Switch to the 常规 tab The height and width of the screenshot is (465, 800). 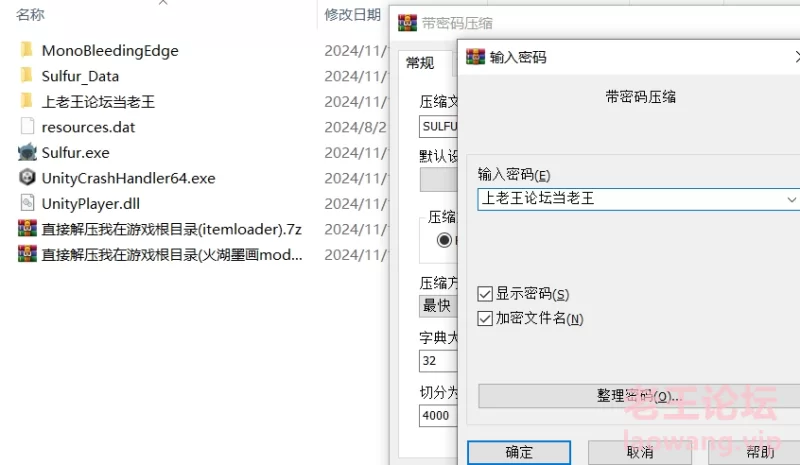420,63
